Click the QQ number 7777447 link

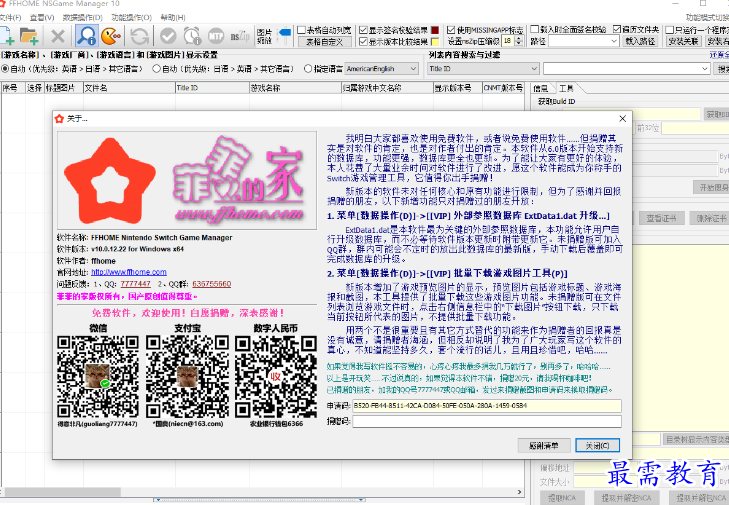coord(135,284)
